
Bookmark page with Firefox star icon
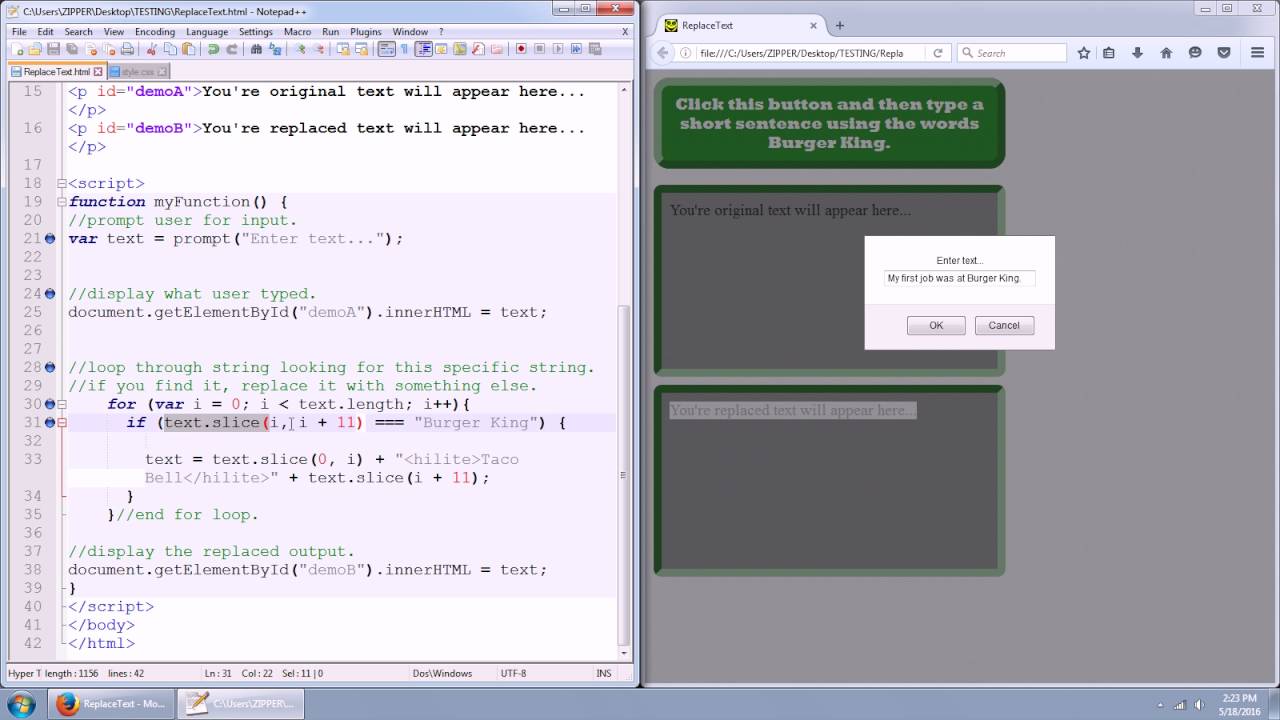[x=1084, y=53]
